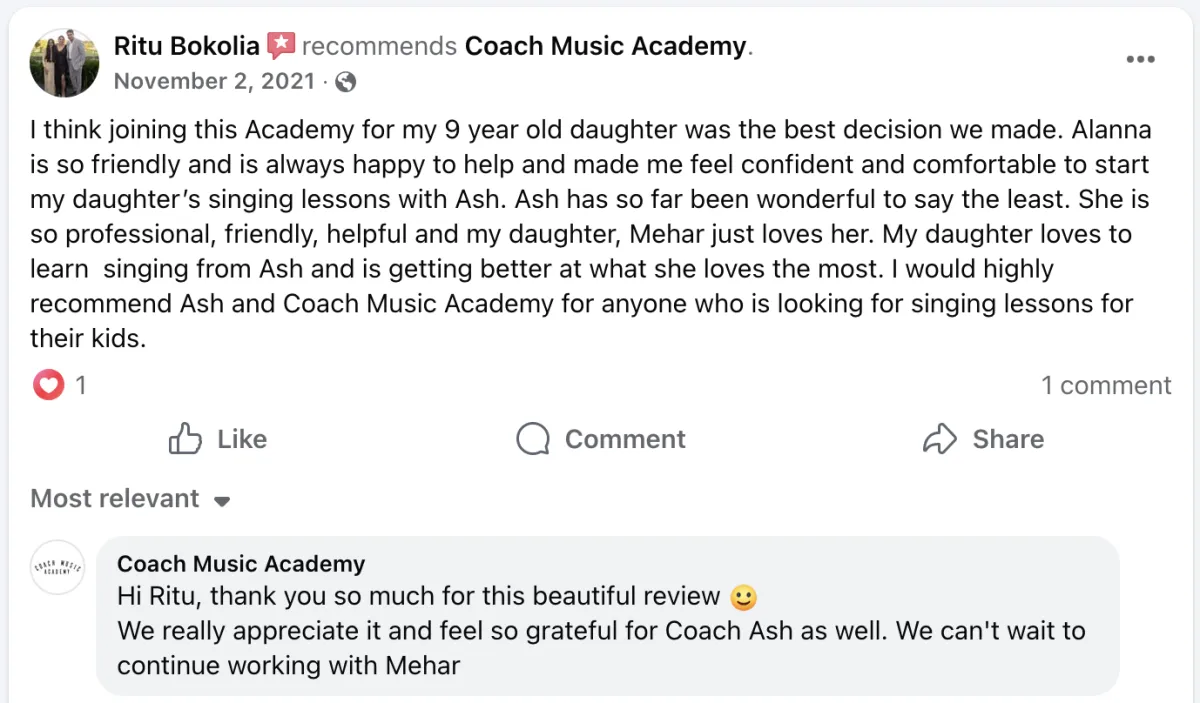Screen dimensions: 1200x703
Task: Click the speech bubble Comment icon
Action: (533, 439)
